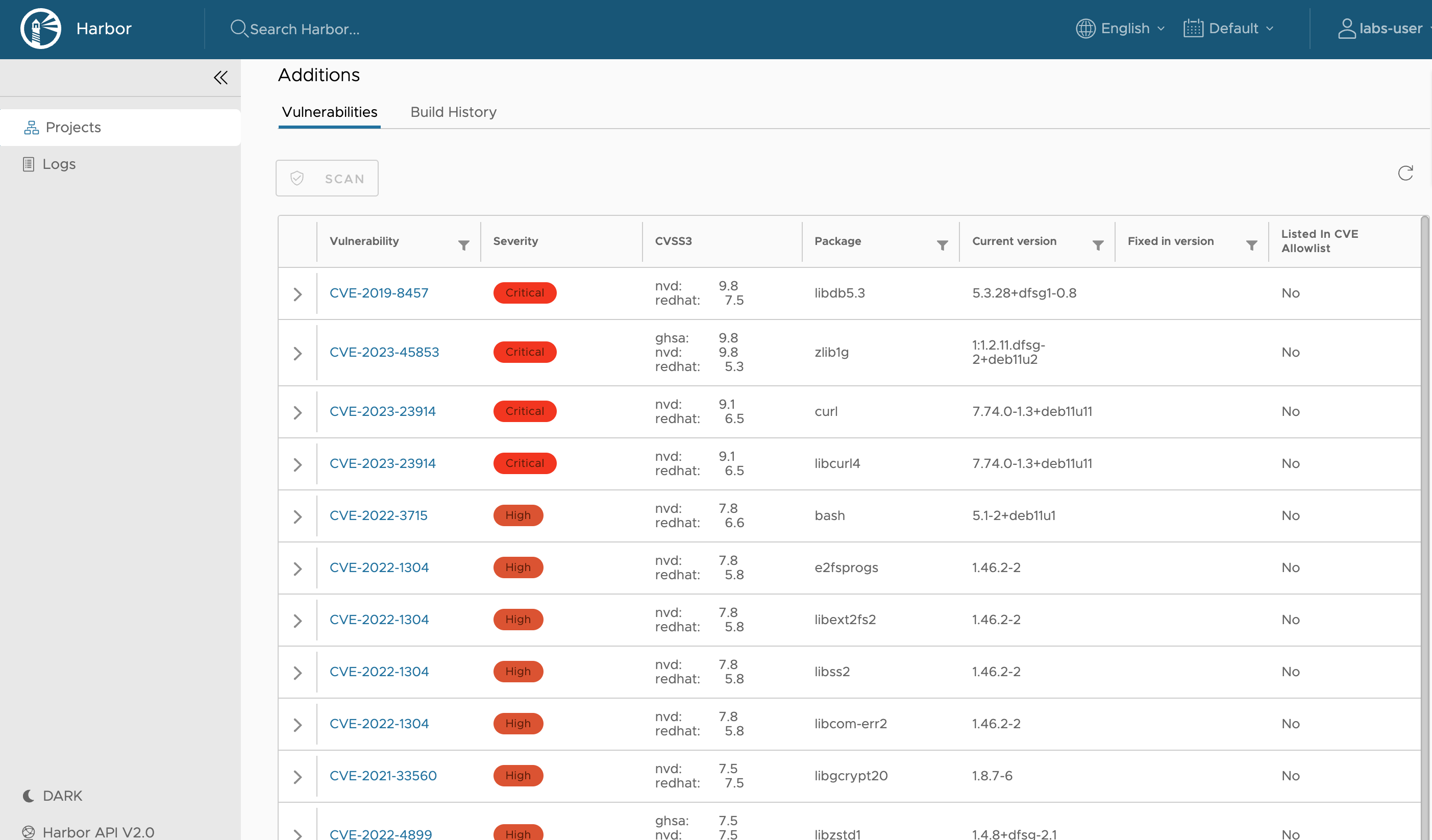Expand the CVE-2019-8457 row details

(297, 294)
